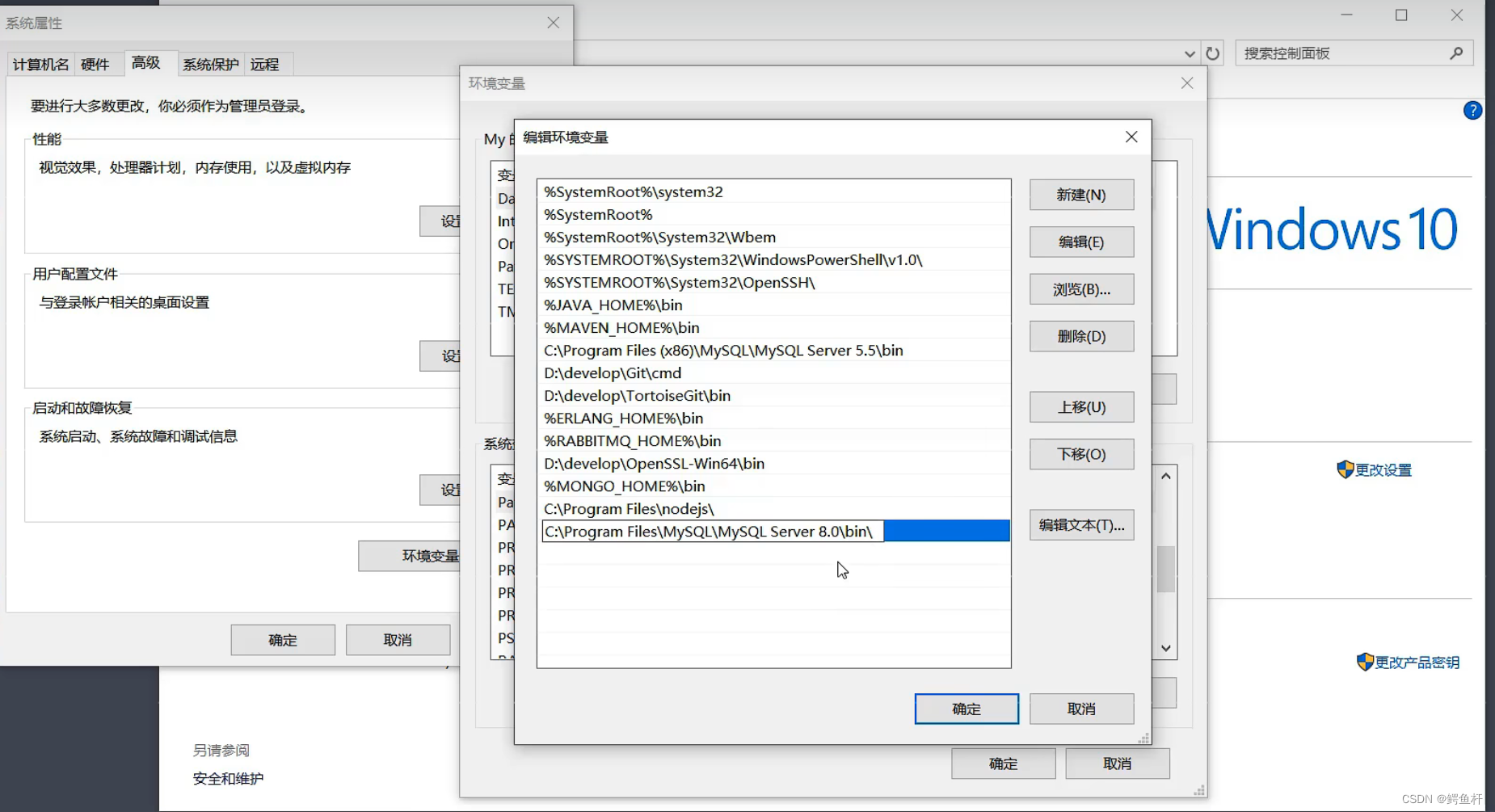Select the WindowsPowerShell\v1.0\ path entry
Viewport: 1495px width, 812px height.
point(774,259)
